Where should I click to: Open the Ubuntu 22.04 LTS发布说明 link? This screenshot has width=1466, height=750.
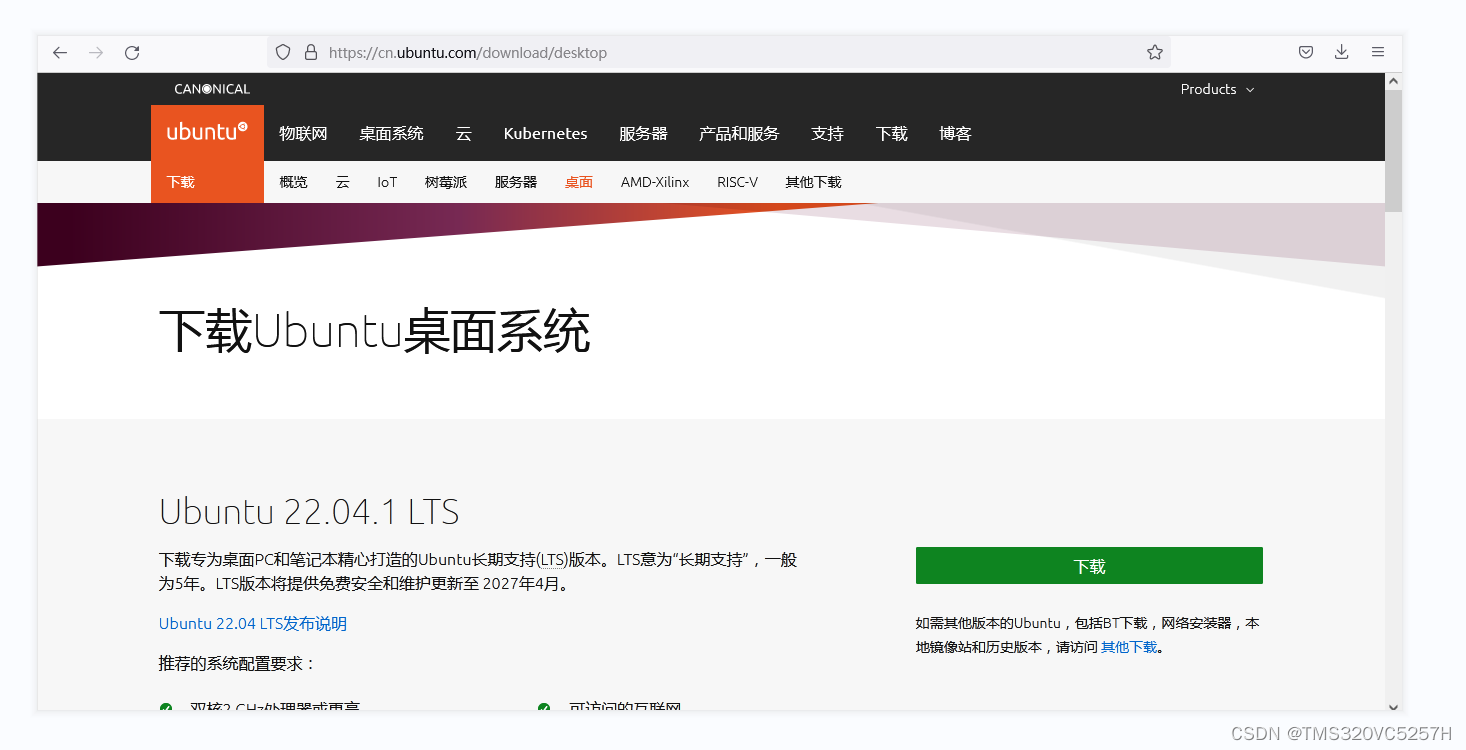click(x=253, y=623)
